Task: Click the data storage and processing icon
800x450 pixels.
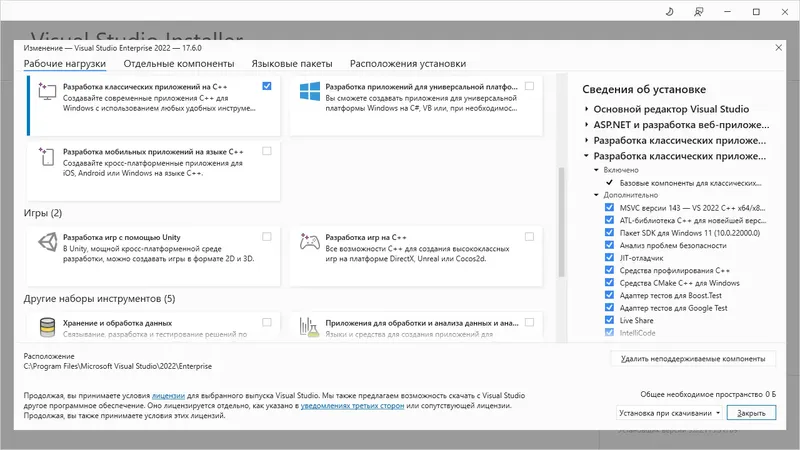Action: pos(47,328)
